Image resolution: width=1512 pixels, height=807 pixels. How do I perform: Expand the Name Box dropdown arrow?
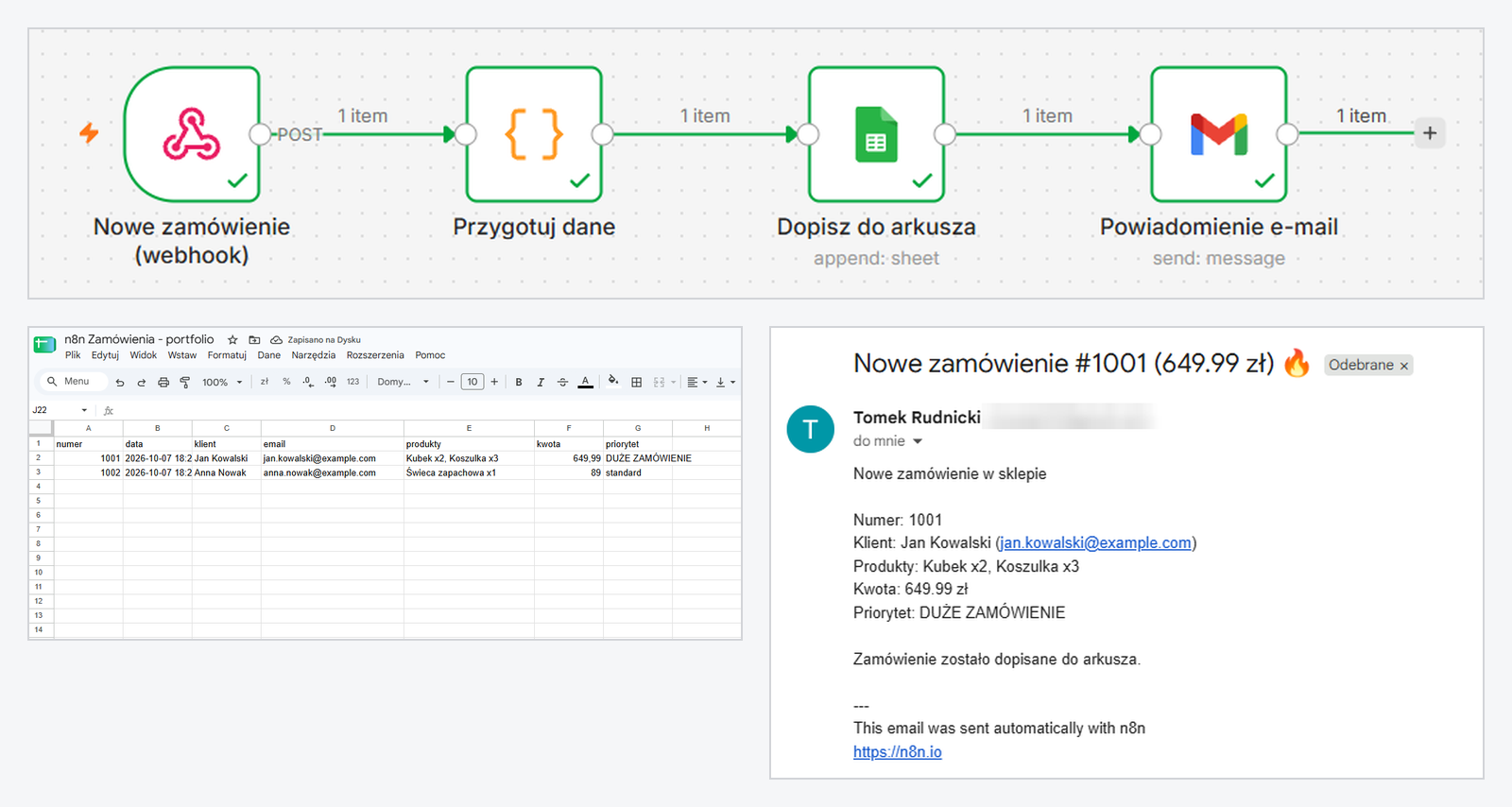(x=84, y=410)
